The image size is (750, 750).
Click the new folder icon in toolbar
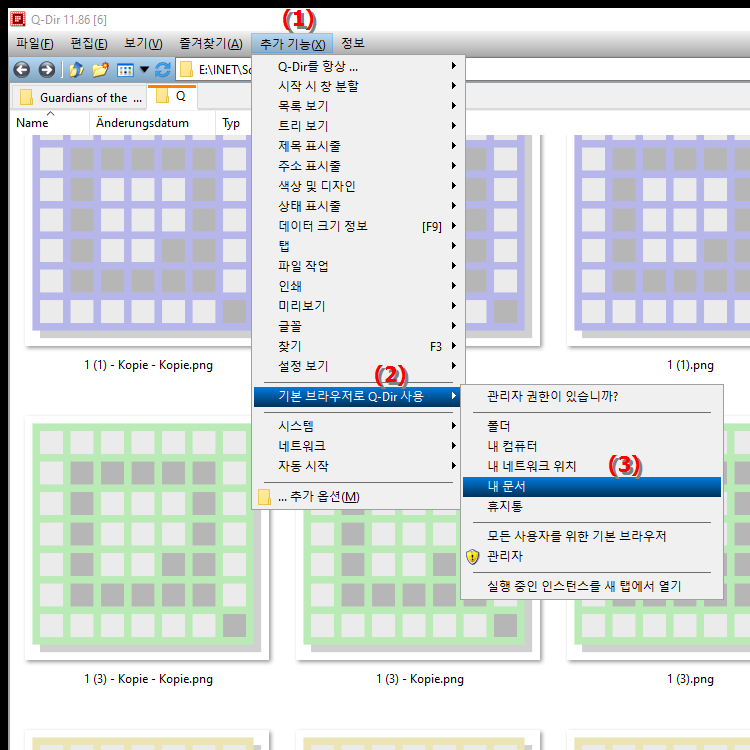pos(100,70)
